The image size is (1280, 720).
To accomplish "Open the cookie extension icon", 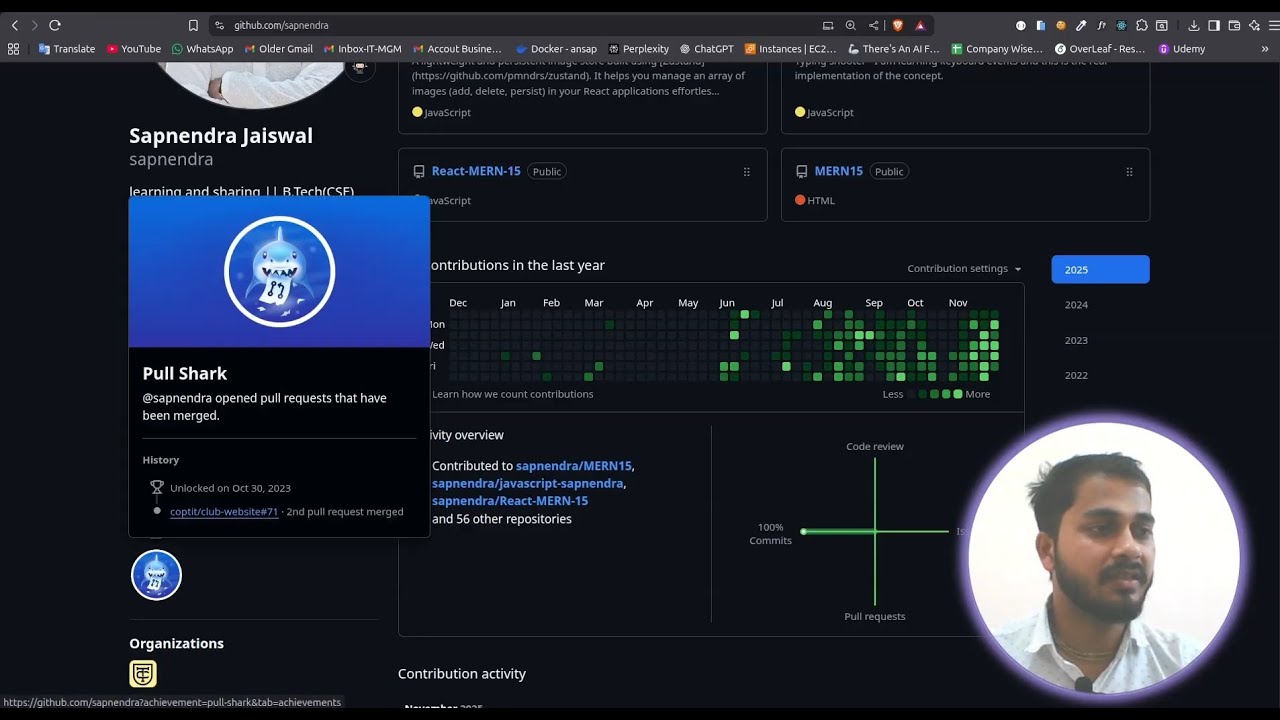I will click(1061, 25).
